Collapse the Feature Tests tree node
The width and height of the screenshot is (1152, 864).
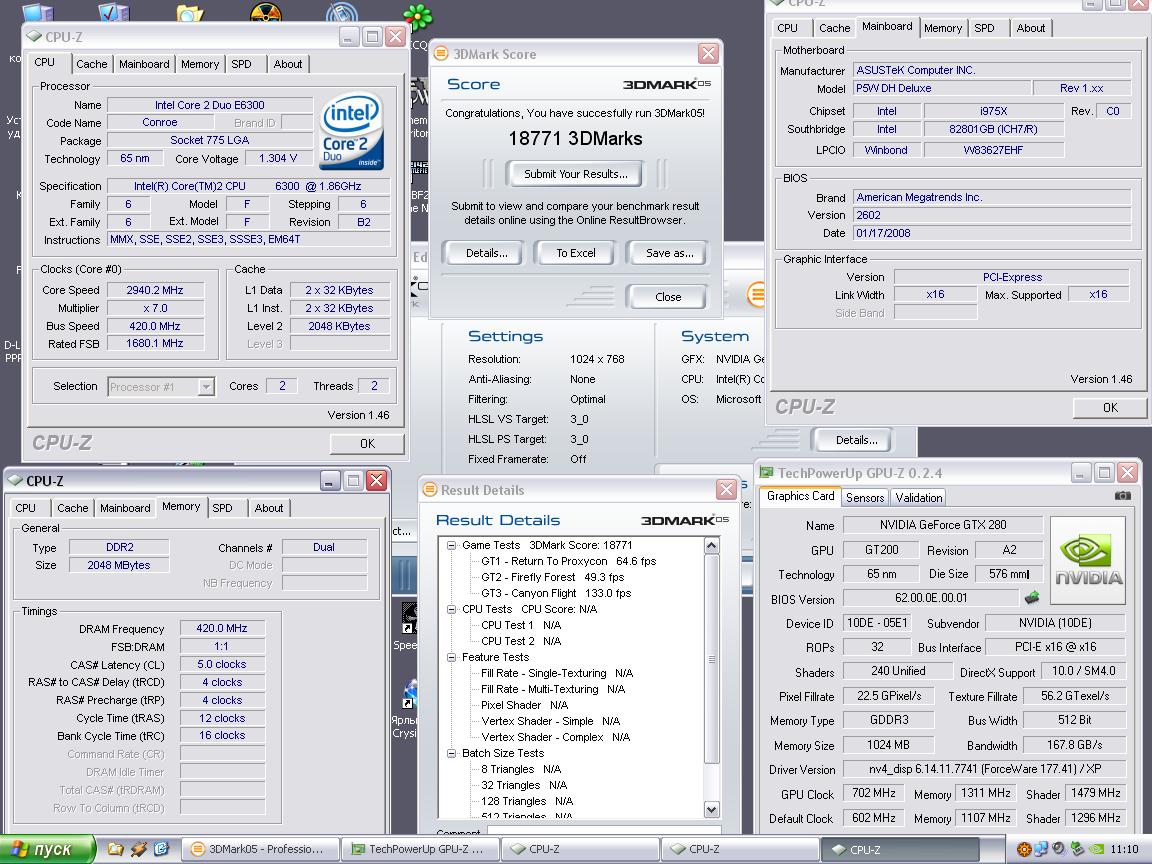(451, 658)
